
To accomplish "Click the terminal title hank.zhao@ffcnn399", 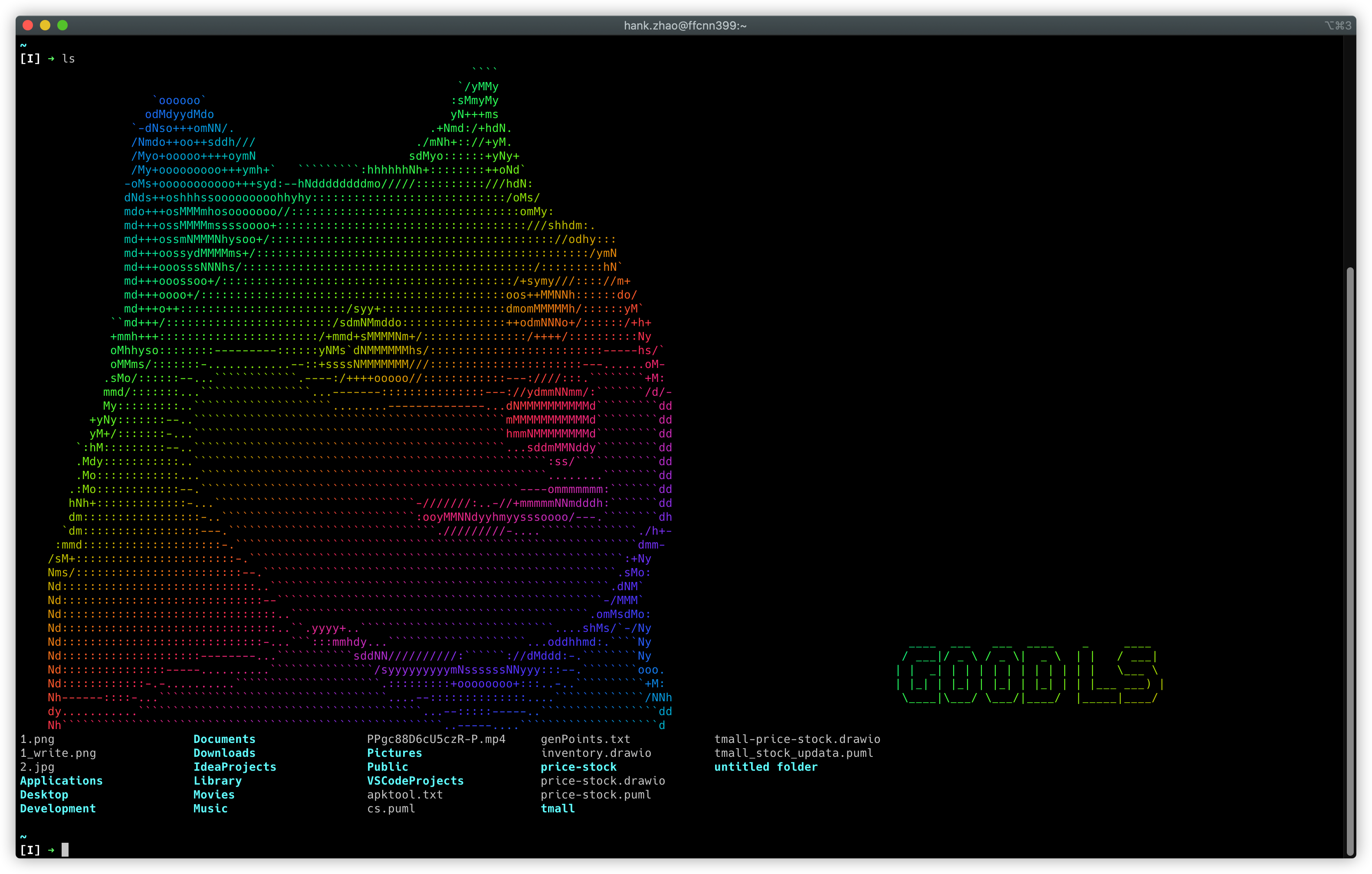I will [685, 26].
